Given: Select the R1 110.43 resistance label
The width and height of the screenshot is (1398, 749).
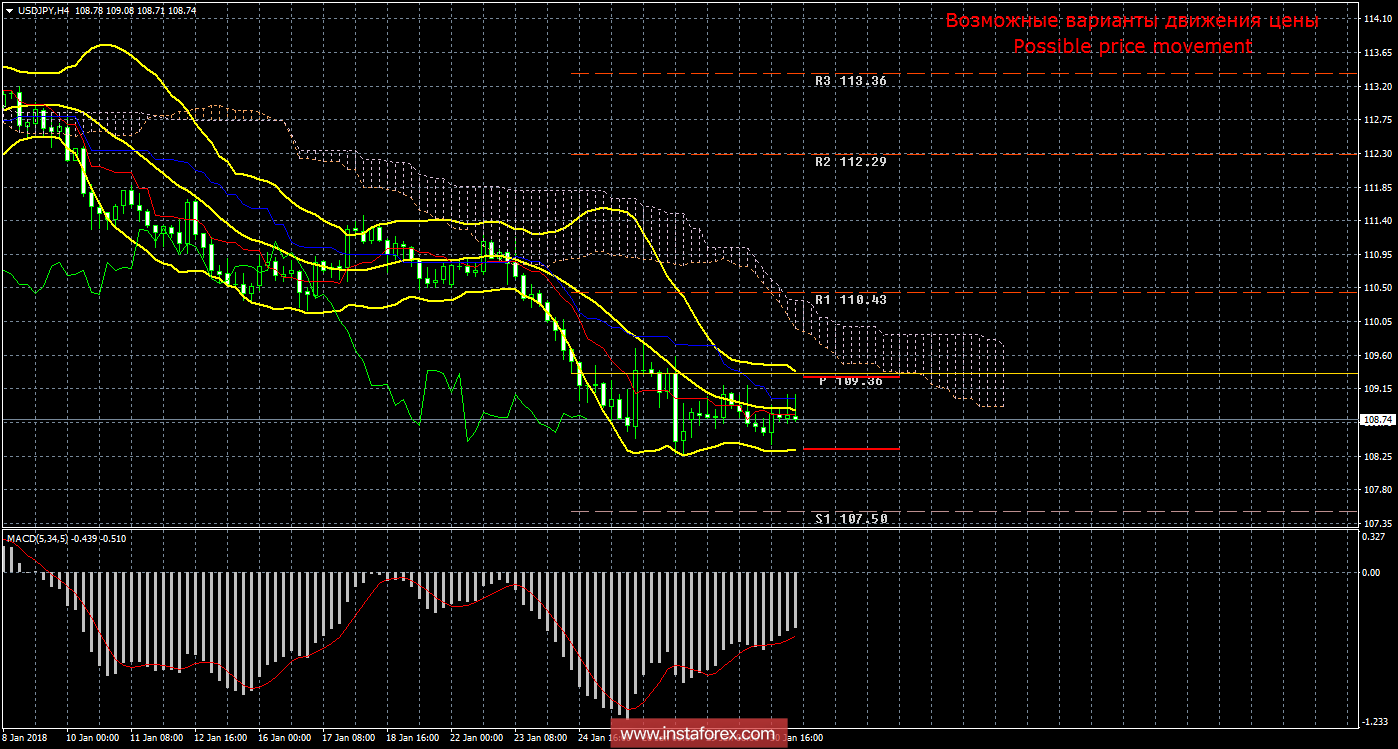Looking at the screenshot, I should click(x=851, y=299).
